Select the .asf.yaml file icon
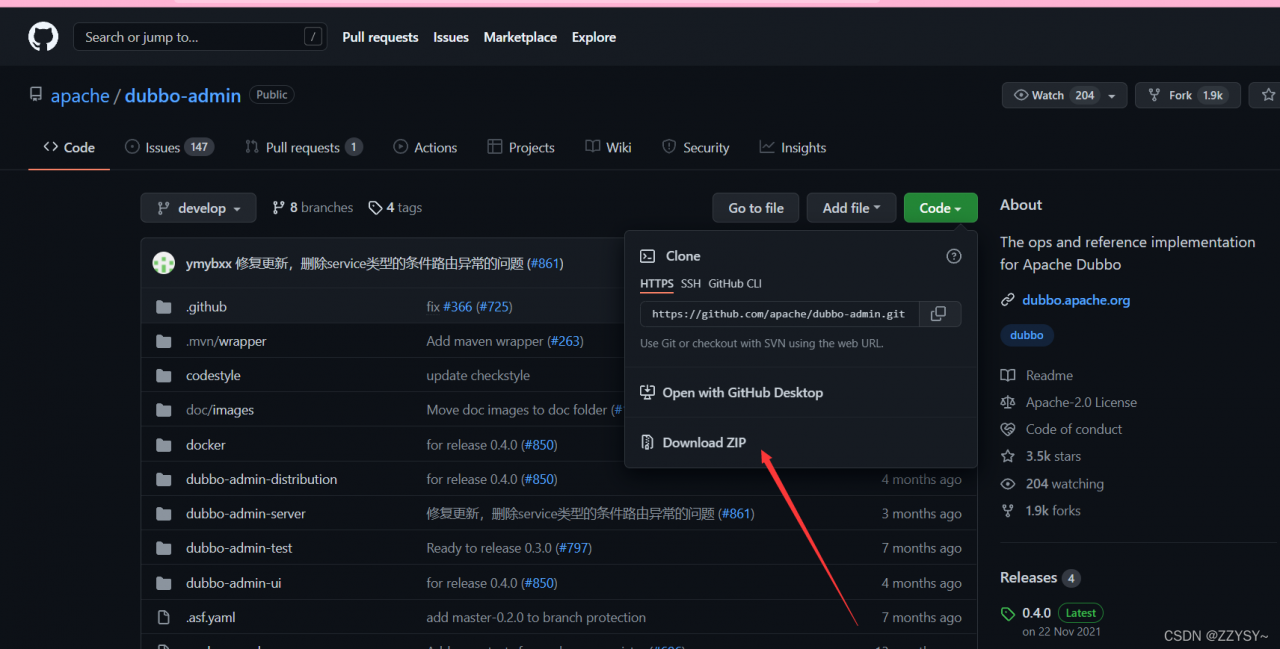1280x649 pixels. pyautogui.click(x=164, y=618)
